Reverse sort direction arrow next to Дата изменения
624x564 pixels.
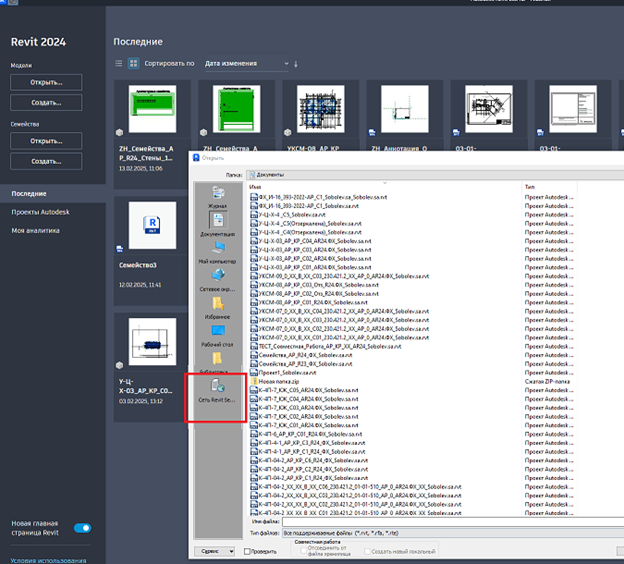(x=296, y=64)
